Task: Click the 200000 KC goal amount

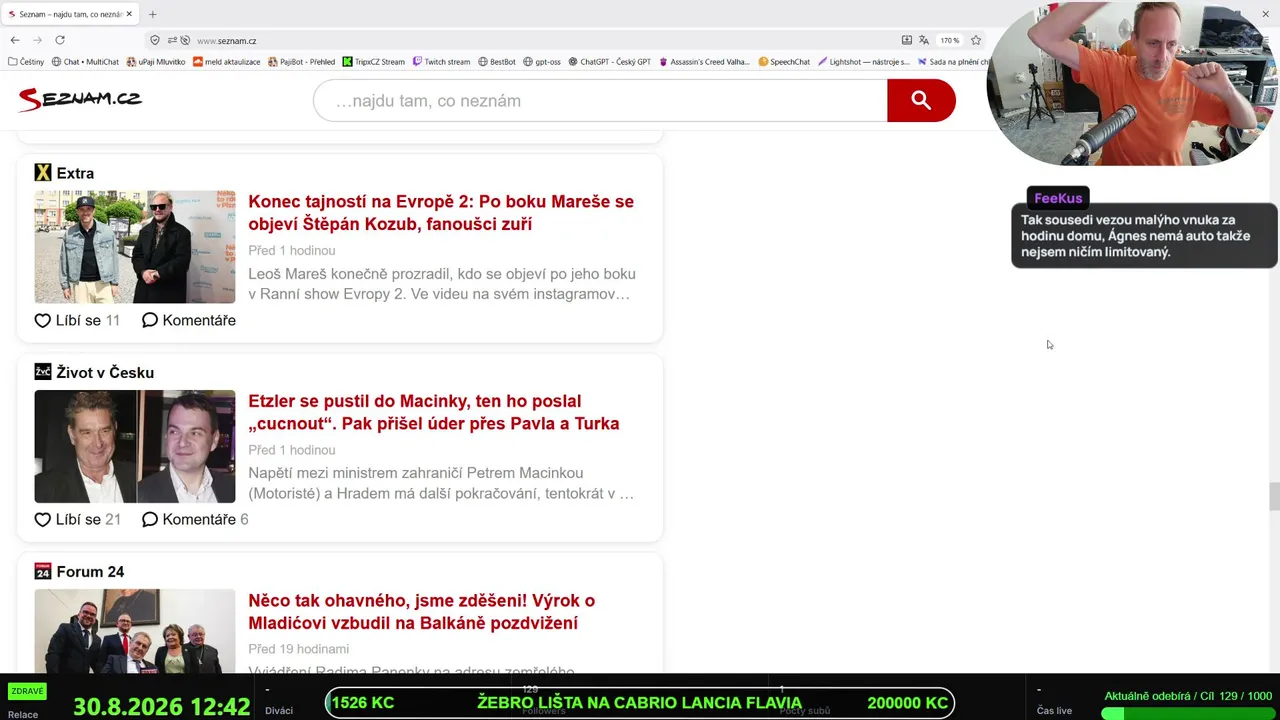Action: click(907, 703)
